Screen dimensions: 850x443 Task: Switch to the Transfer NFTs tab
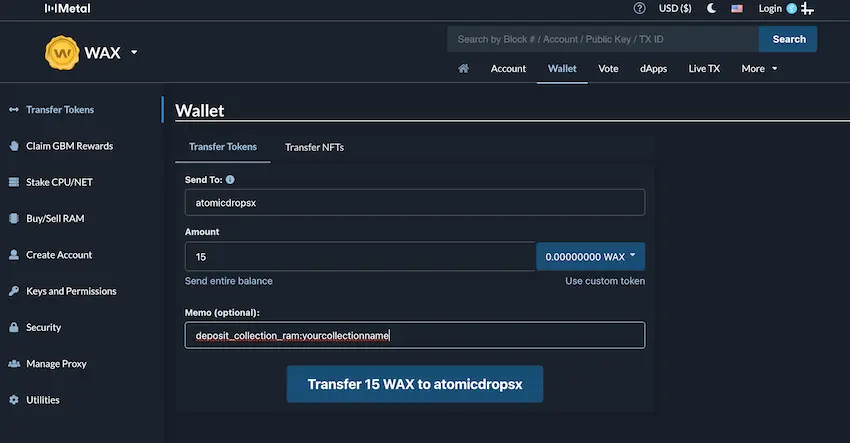point(314,147)
